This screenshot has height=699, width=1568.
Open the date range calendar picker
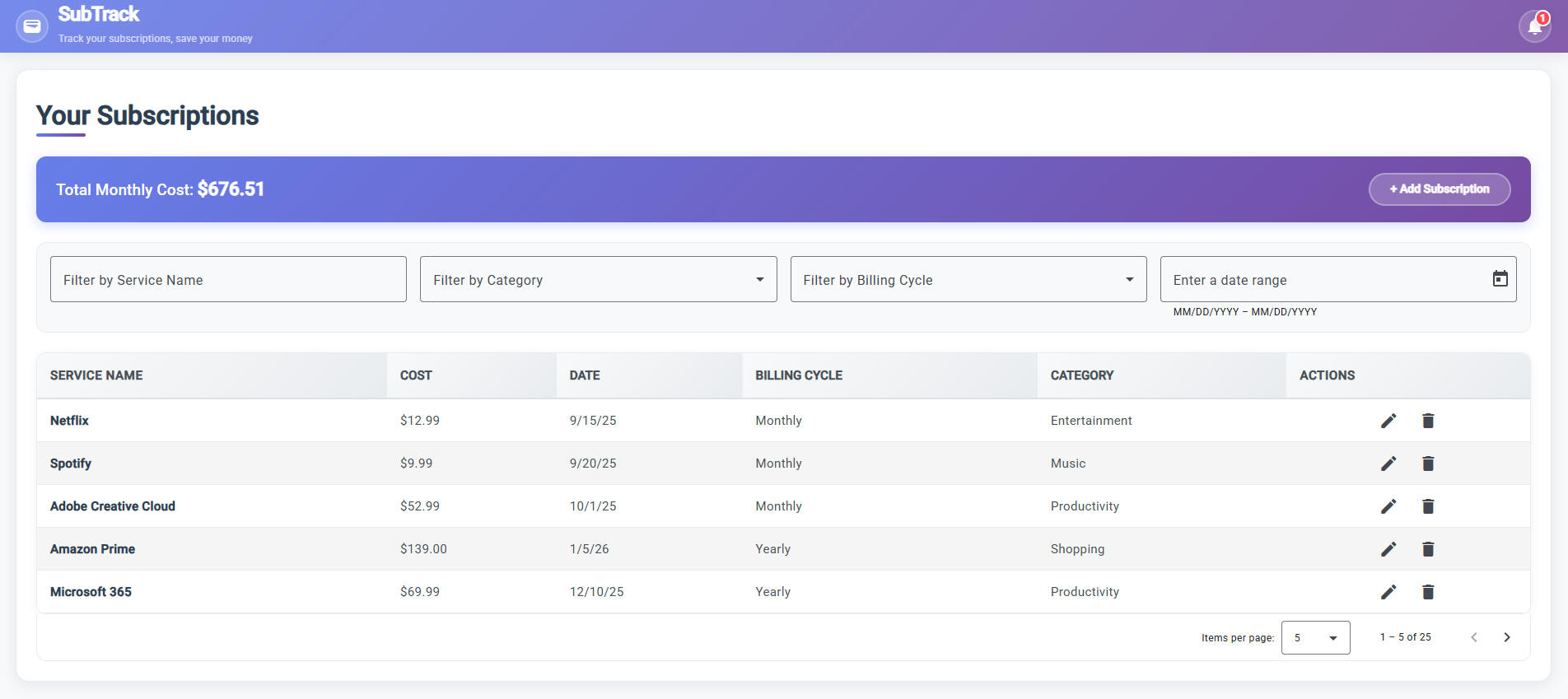point(1500,279)
